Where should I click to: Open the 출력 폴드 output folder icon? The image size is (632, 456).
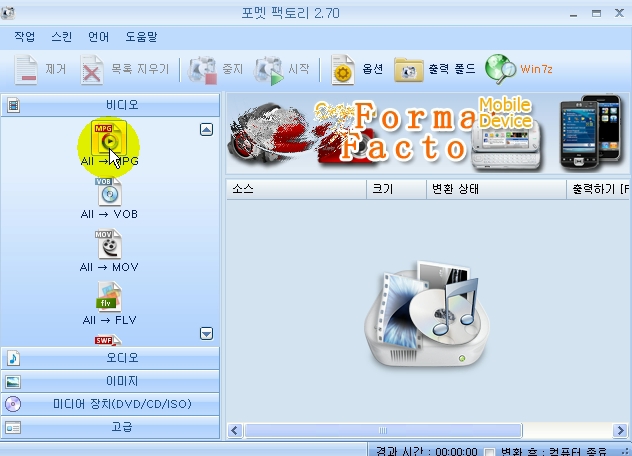point(409,70)
